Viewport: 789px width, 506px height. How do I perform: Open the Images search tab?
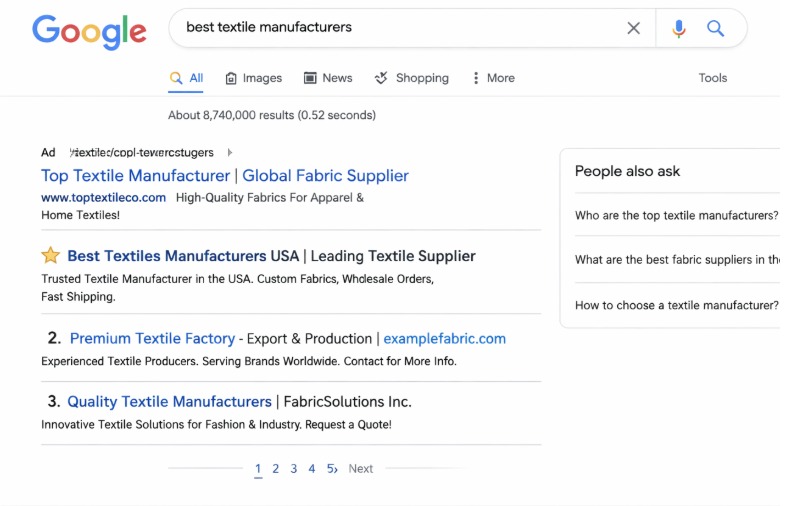pyautogui.click(x=253, y=78)
